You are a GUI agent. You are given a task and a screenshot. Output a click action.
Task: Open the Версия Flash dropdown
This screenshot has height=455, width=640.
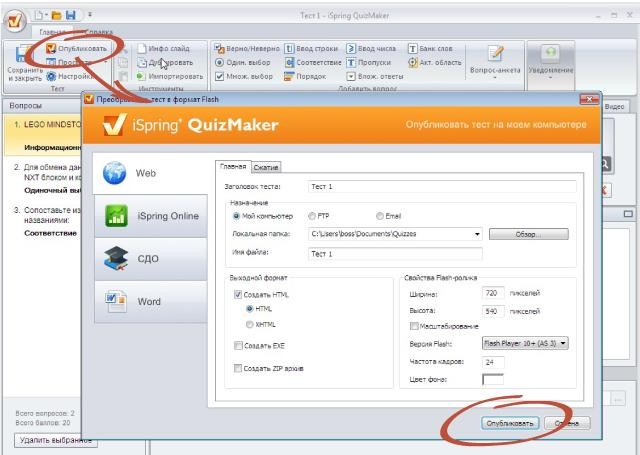click(x=563, y=343)
